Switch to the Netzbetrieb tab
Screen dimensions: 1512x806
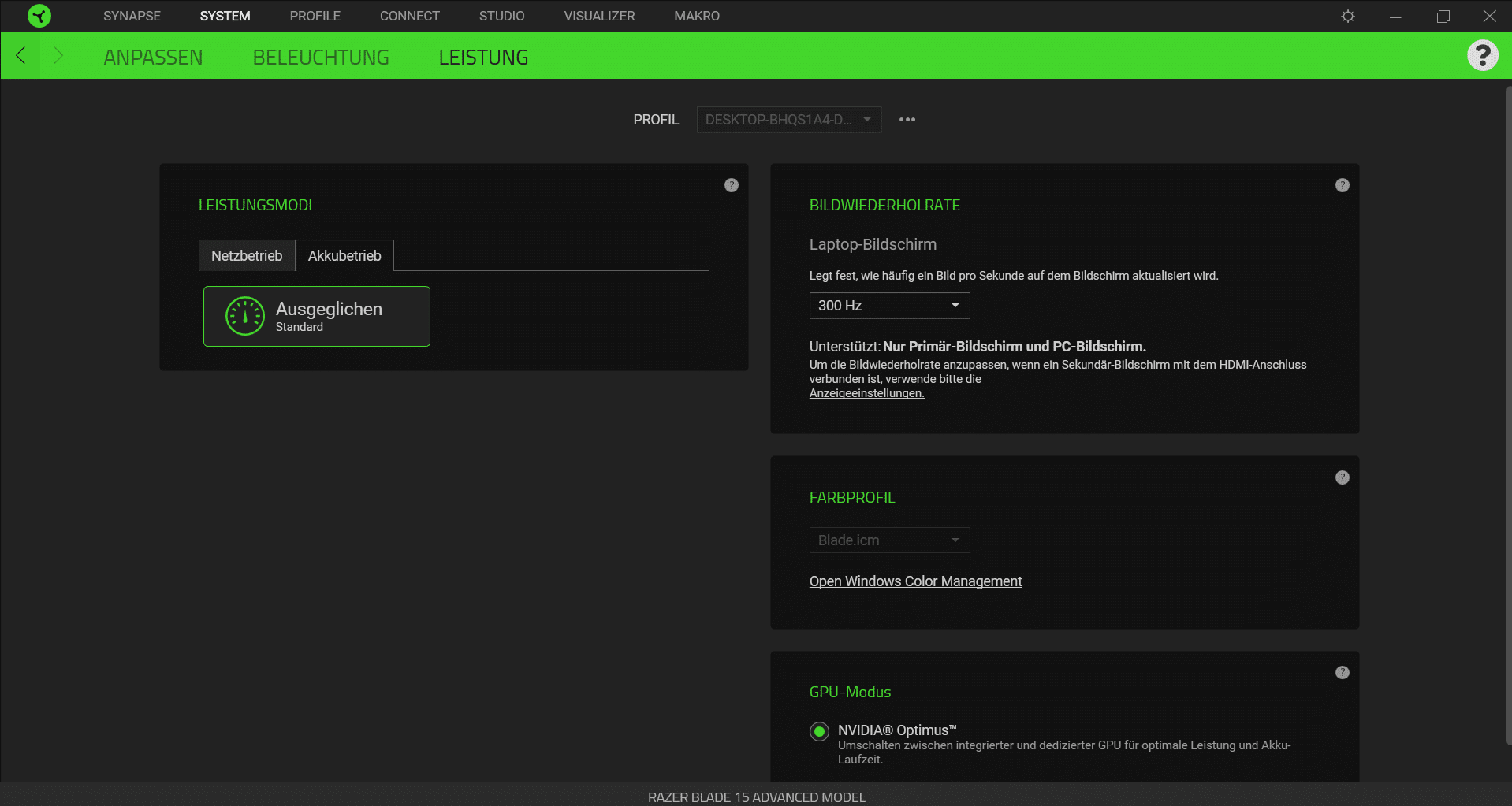point(247,256)
